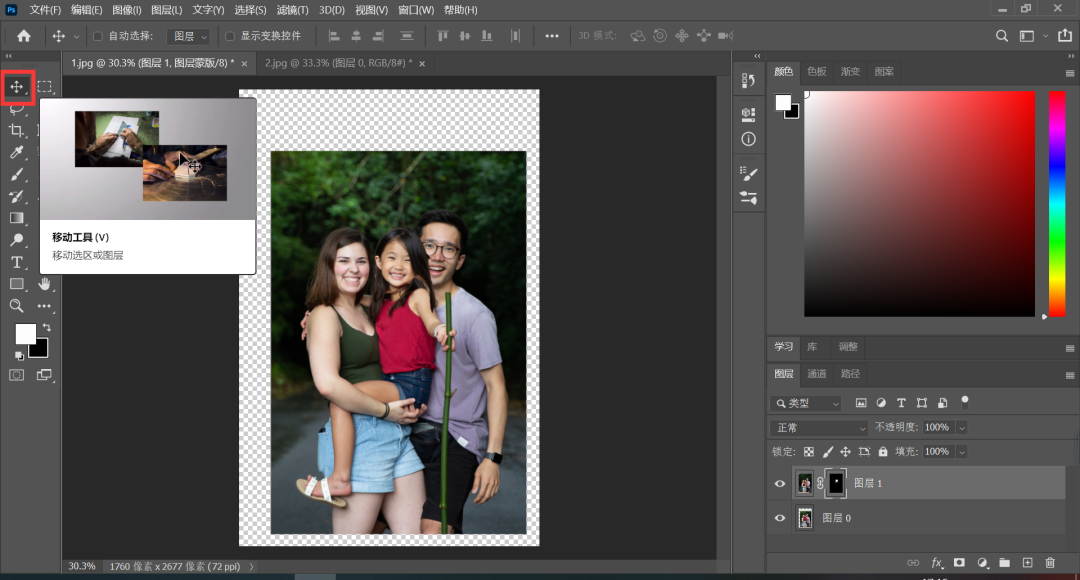1080x580 pixels.
Task: Open the 类型 layer filter dropdown
Action: (806, 403)
